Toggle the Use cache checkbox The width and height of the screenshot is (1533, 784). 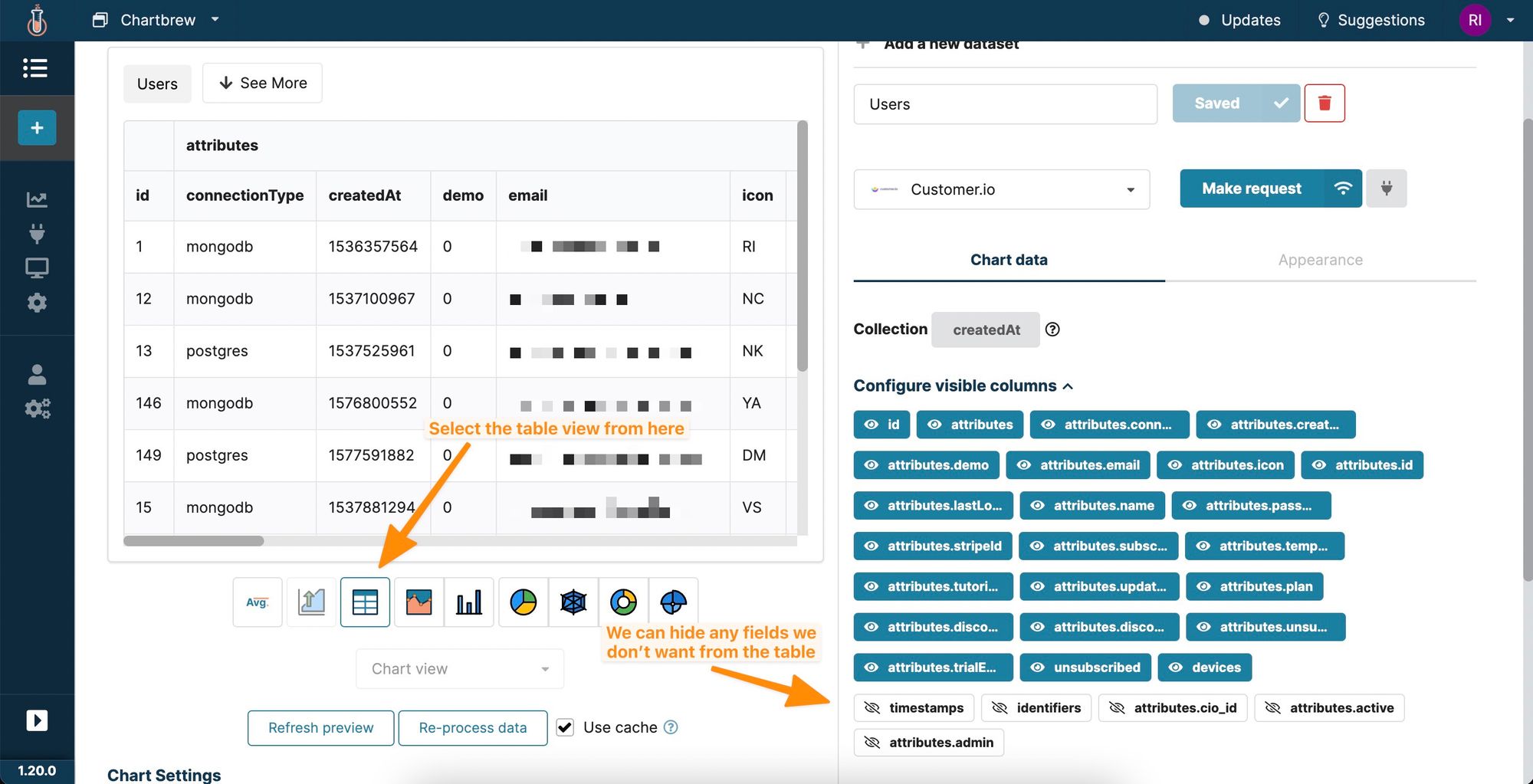pos(565,727)
